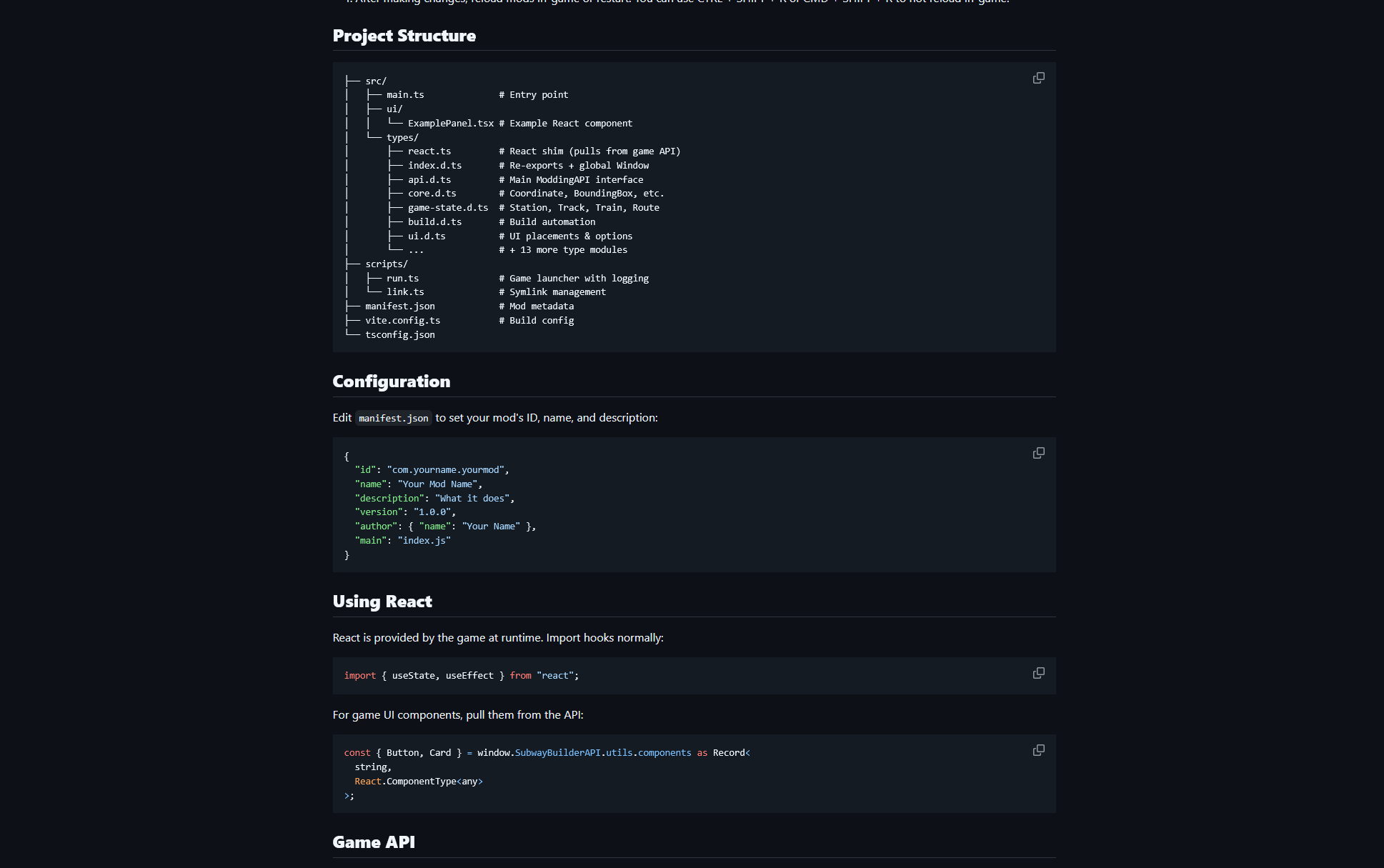Click the "version" key in JSON block
Image resolution: width=1384 pixels, height=868 pixels.
[378, 512]
